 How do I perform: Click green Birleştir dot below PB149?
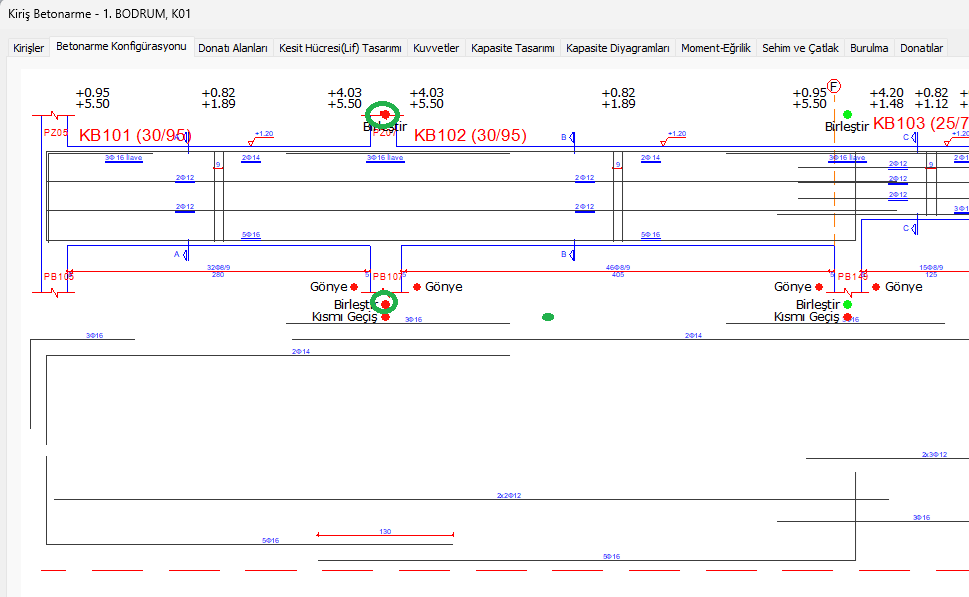pos(848,304)
